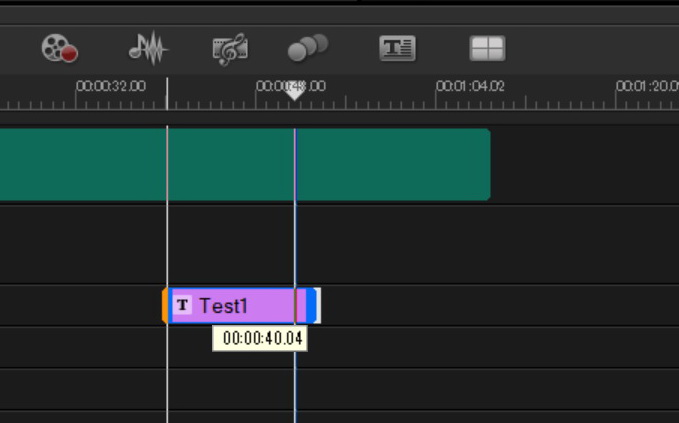Viewport: 679px width, 423px height.
Task: Click the 00:00:40.04 timecode tooltip
Action: pos(260,339)
